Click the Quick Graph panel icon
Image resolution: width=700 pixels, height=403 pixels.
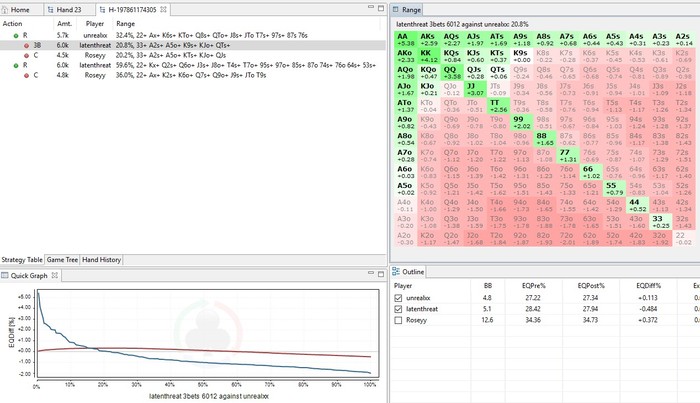[5, 275]
